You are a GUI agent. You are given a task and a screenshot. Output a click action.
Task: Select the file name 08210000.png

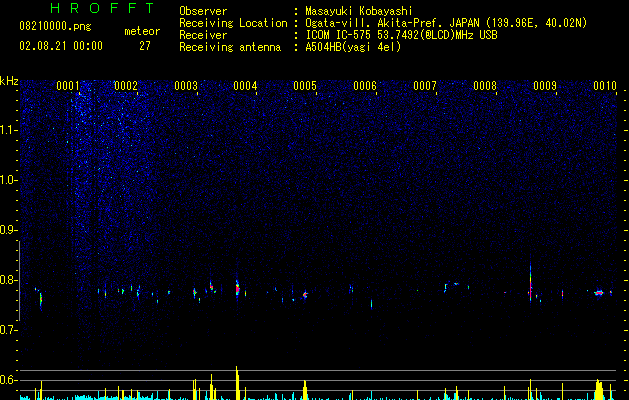[55, 27]
